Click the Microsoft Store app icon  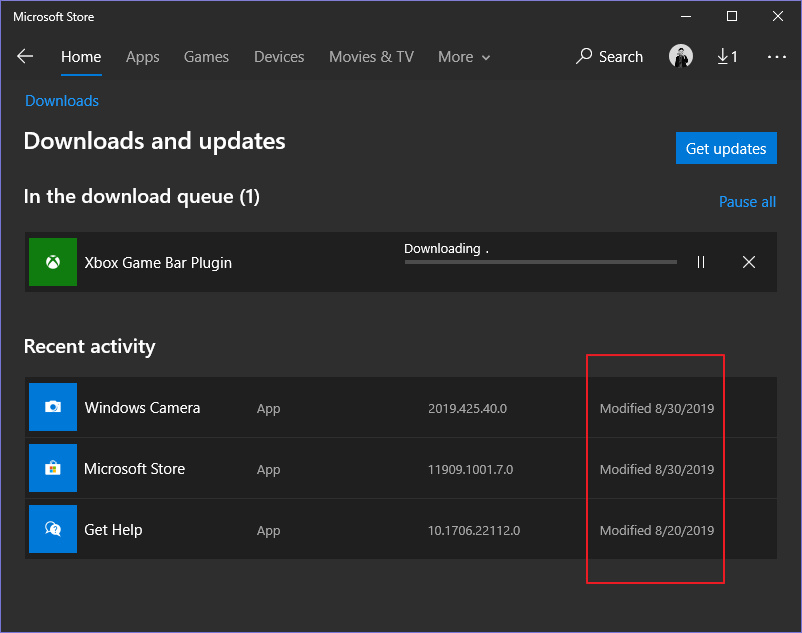53,468
